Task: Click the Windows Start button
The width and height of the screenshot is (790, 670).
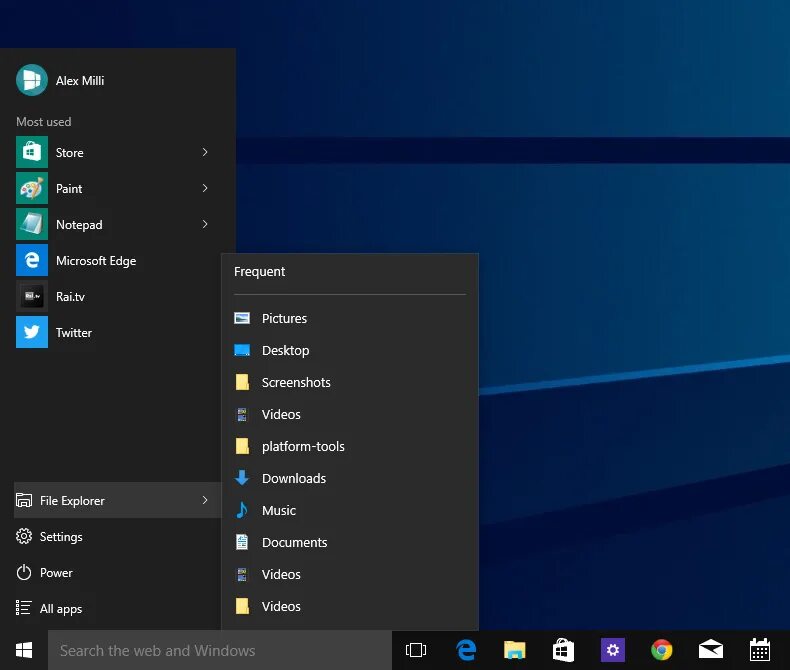Action: 24,650
